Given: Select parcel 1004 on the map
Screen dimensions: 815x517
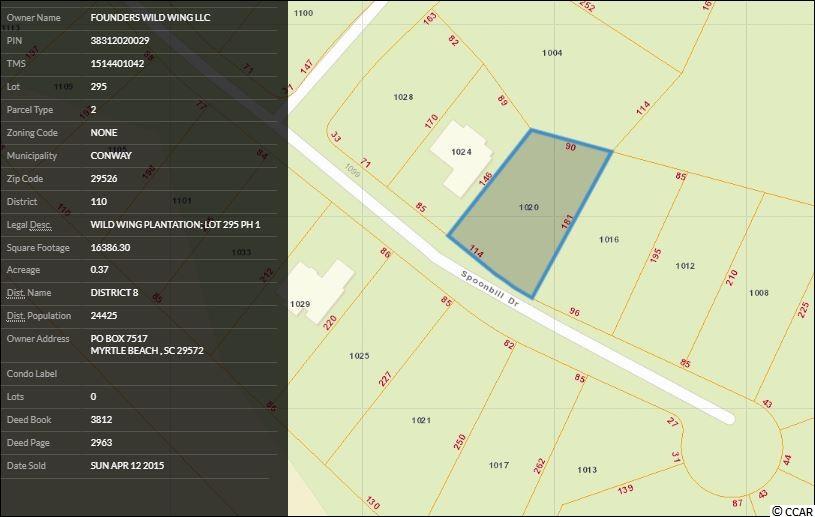Looking at the screenshot, I should click(x=552, y=53).
